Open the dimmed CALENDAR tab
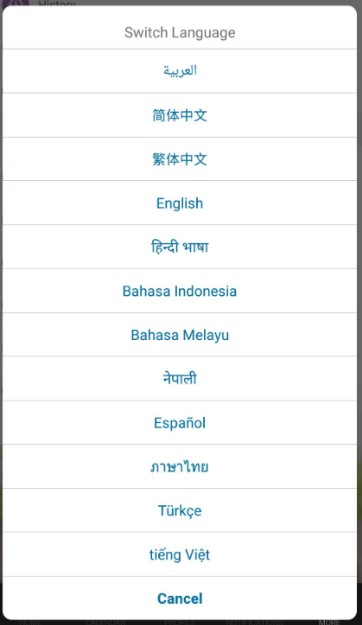Viewport: 362px width, 625px height. click(106, 622)
